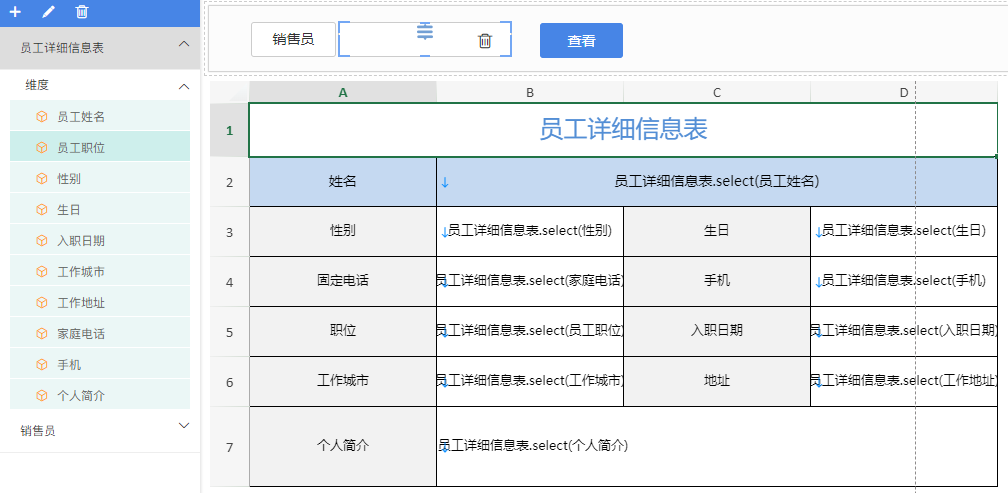Image resolution: width=1008 pixels, height=493 pixels.
Task: Click the select(入职日期) cell
Action: 904,332
